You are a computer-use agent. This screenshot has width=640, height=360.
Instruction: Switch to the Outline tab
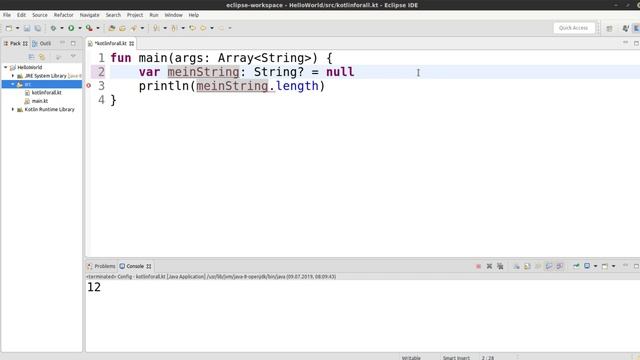click(x=42, y=43)
